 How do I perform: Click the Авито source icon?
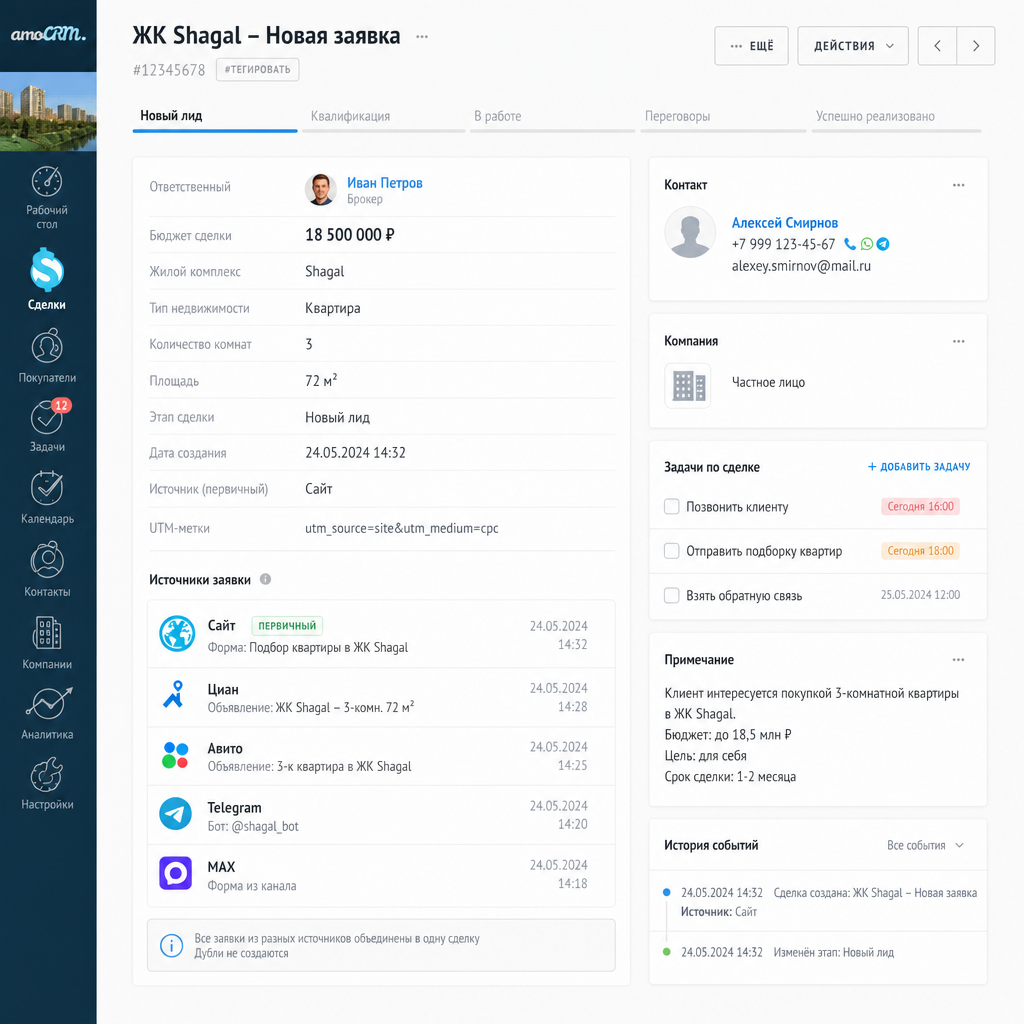coord(175,755)
